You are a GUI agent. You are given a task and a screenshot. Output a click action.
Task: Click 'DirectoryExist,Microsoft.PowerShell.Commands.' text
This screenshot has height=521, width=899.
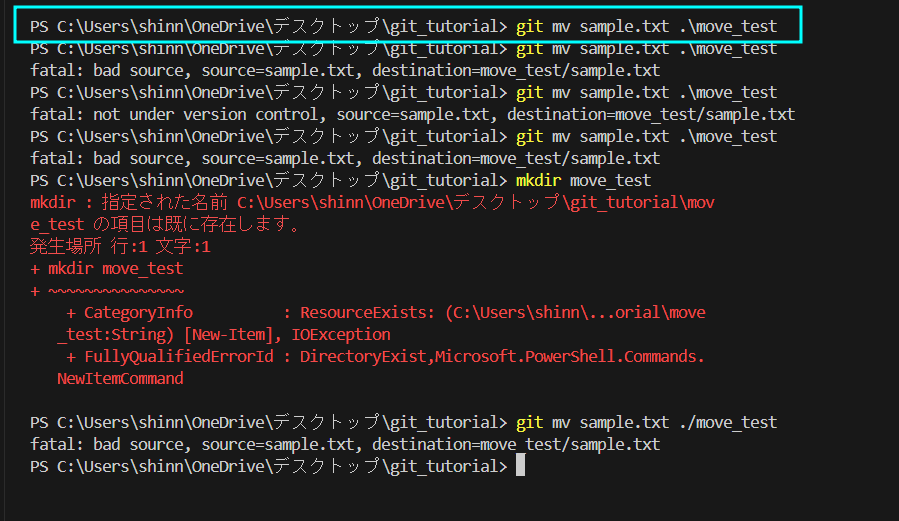click(x=502, y=356)
